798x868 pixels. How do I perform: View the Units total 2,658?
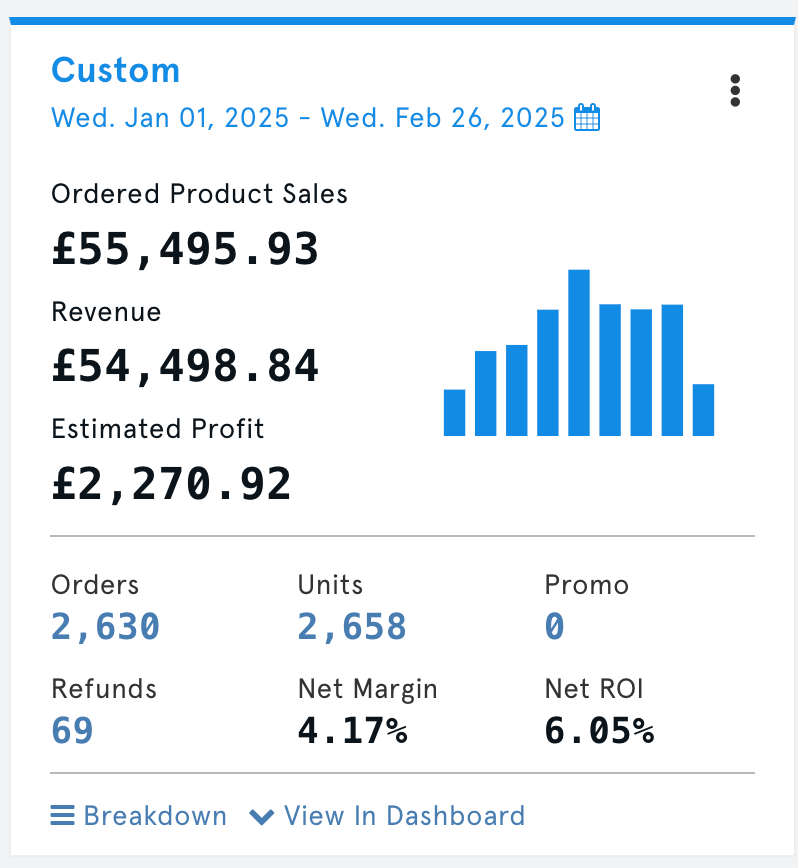(351, 626)
